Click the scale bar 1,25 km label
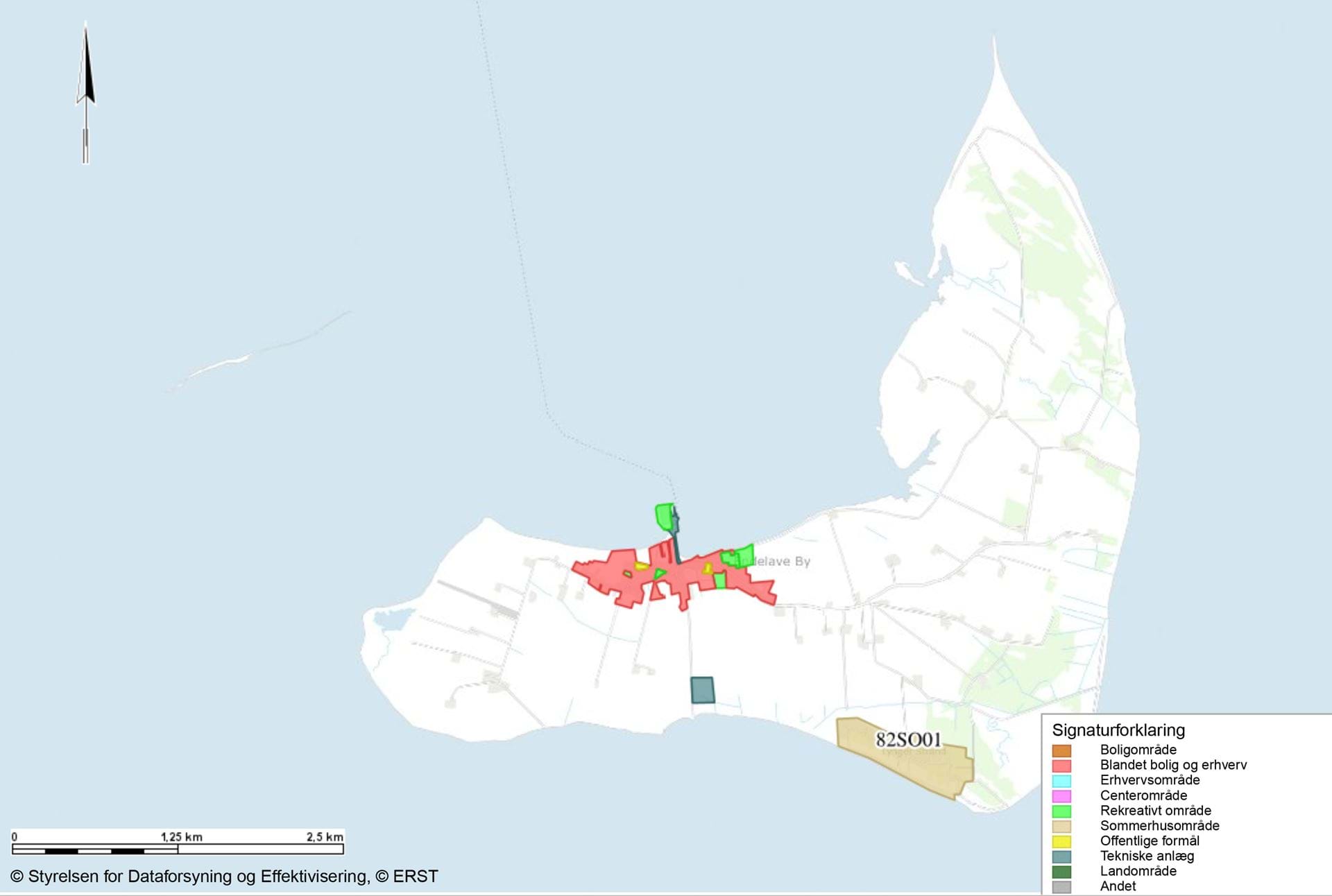 click(x=182, y=837)
